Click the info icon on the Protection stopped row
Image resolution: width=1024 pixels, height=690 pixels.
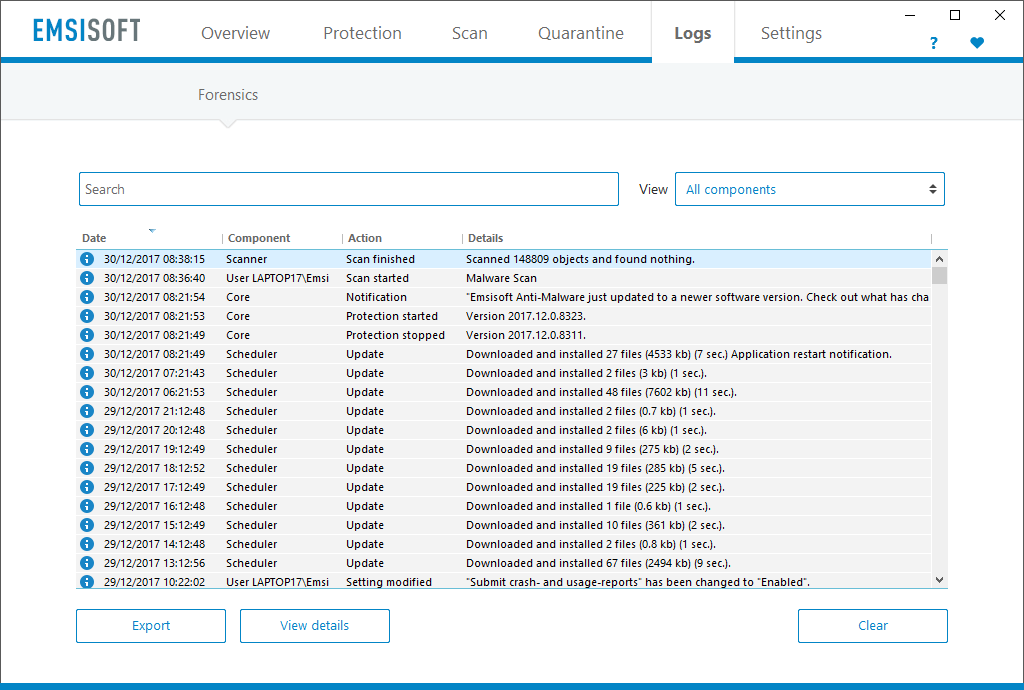click(87, 334)
